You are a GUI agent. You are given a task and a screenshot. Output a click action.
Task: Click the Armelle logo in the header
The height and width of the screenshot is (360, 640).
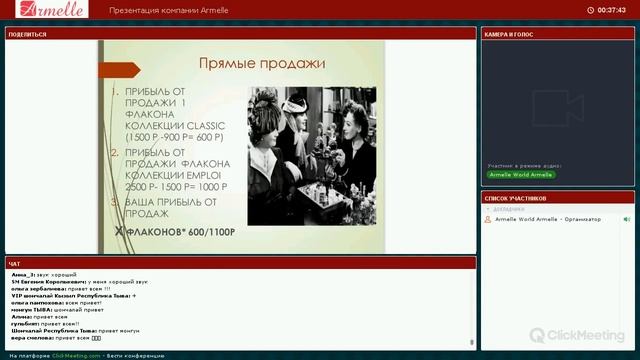tap(52, 9)
